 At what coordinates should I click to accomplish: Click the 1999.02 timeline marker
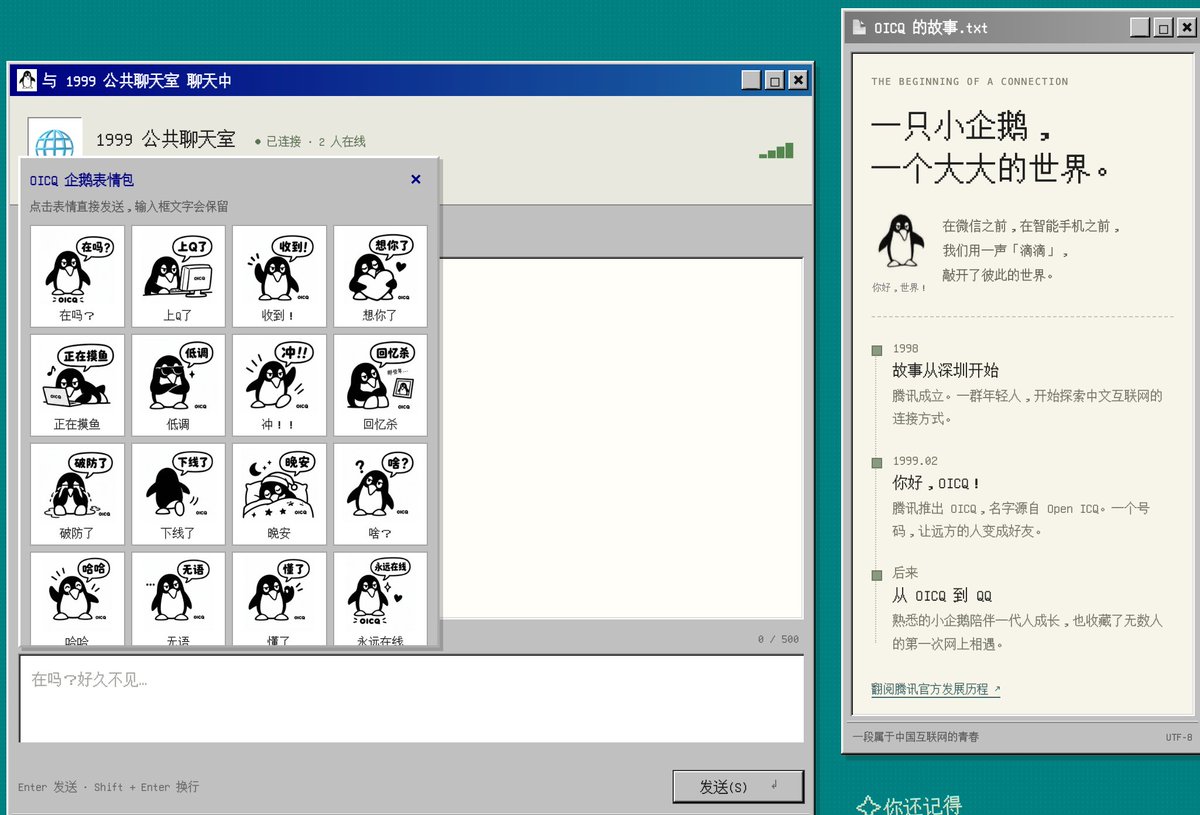877,463
